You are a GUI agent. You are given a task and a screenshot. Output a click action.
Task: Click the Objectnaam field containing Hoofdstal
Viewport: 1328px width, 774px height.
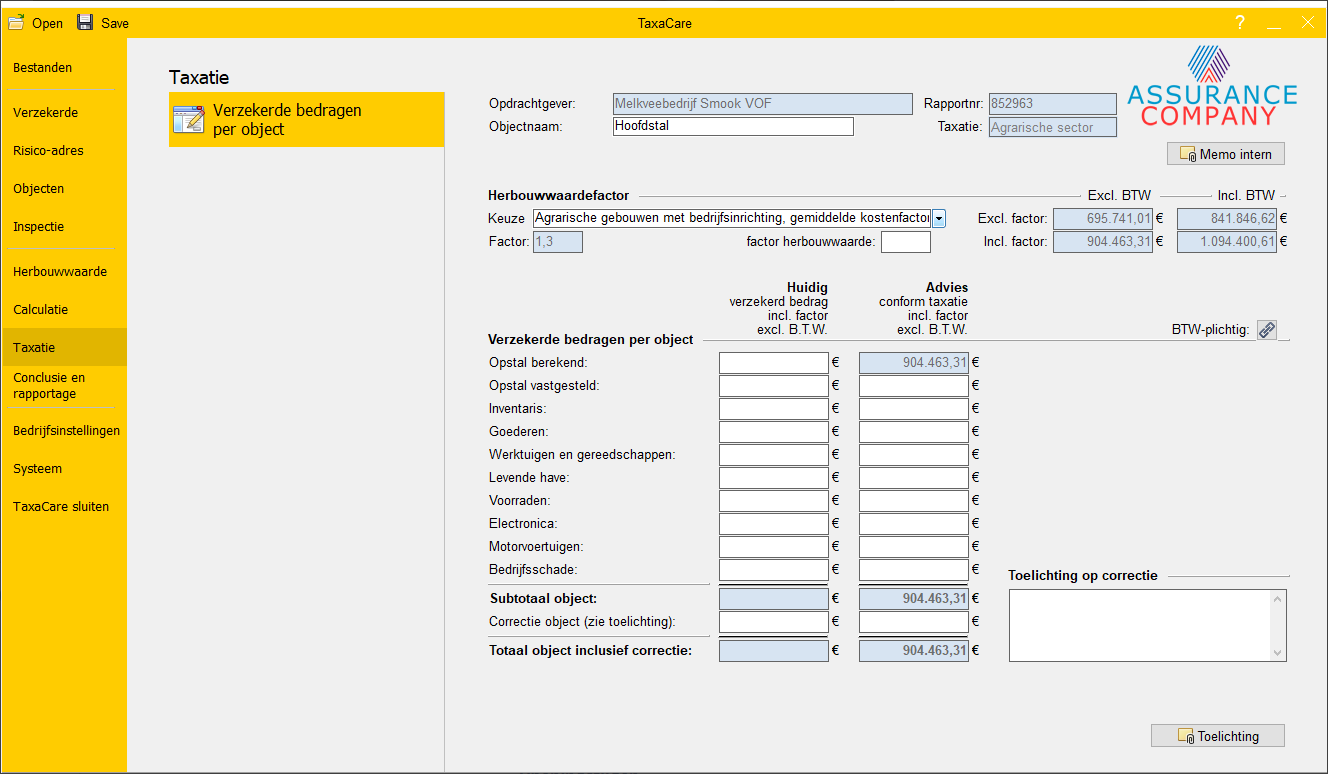click(x=732, y=127)
